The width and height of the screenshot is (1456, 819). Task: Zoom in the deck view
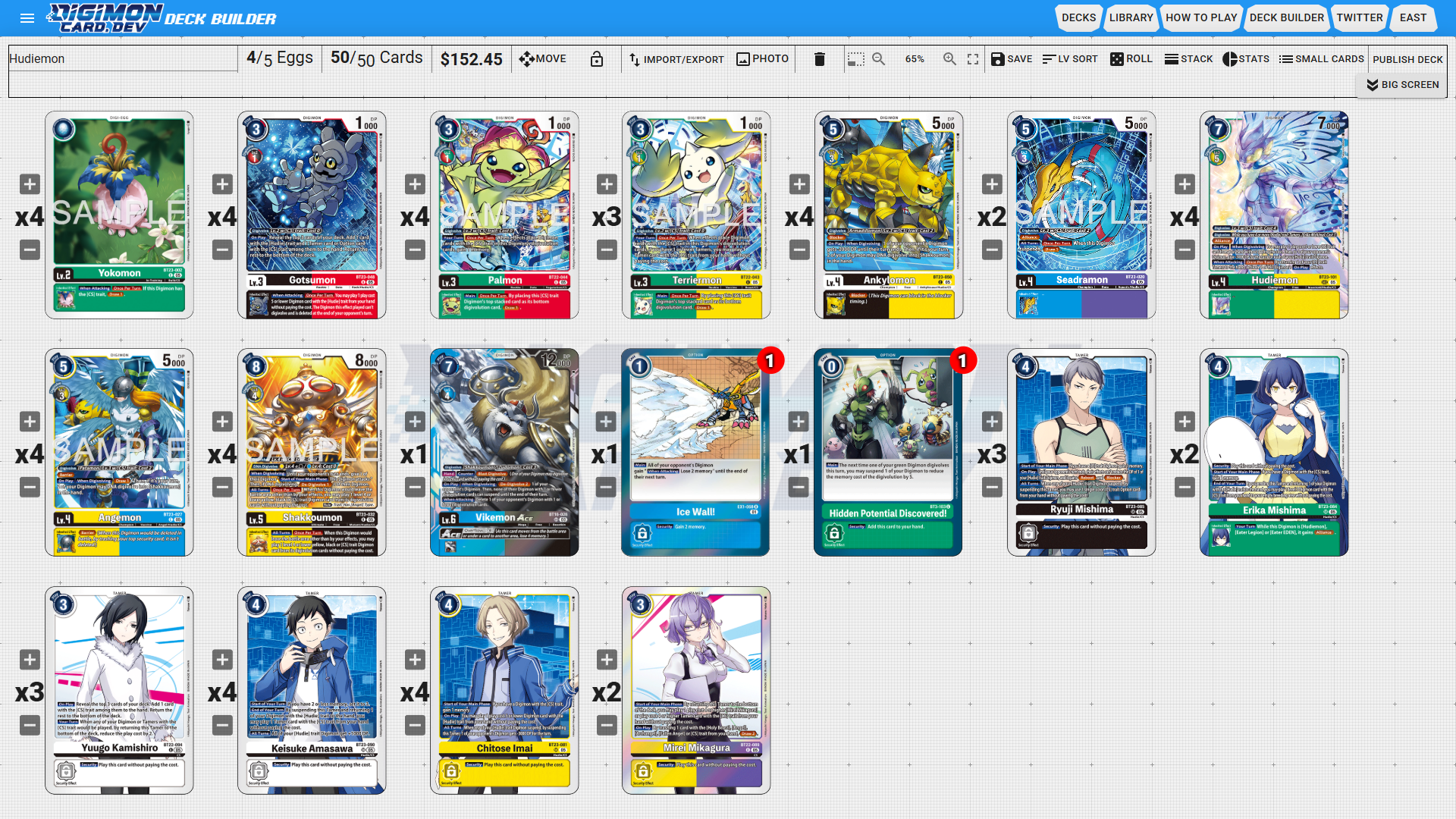(949, 59)
